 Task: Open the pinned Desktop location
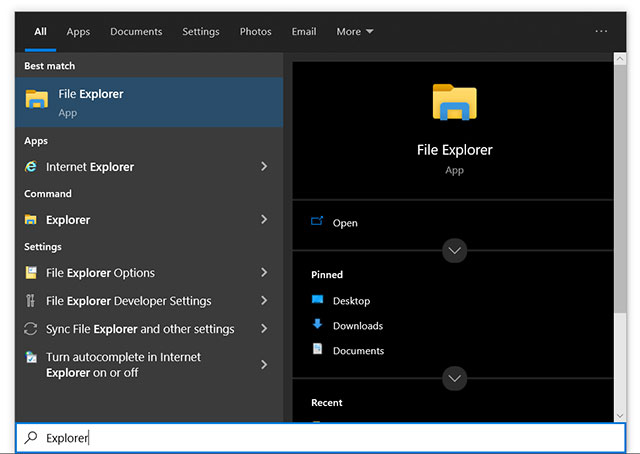tap(350, 301)
